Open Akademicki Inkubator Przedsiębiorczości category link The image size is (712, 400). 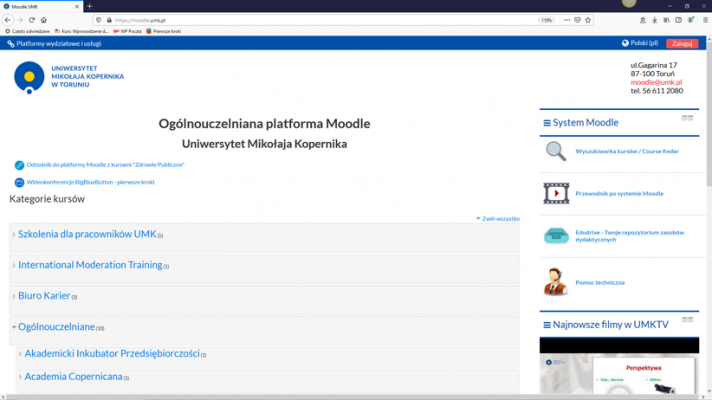(112, 354)
